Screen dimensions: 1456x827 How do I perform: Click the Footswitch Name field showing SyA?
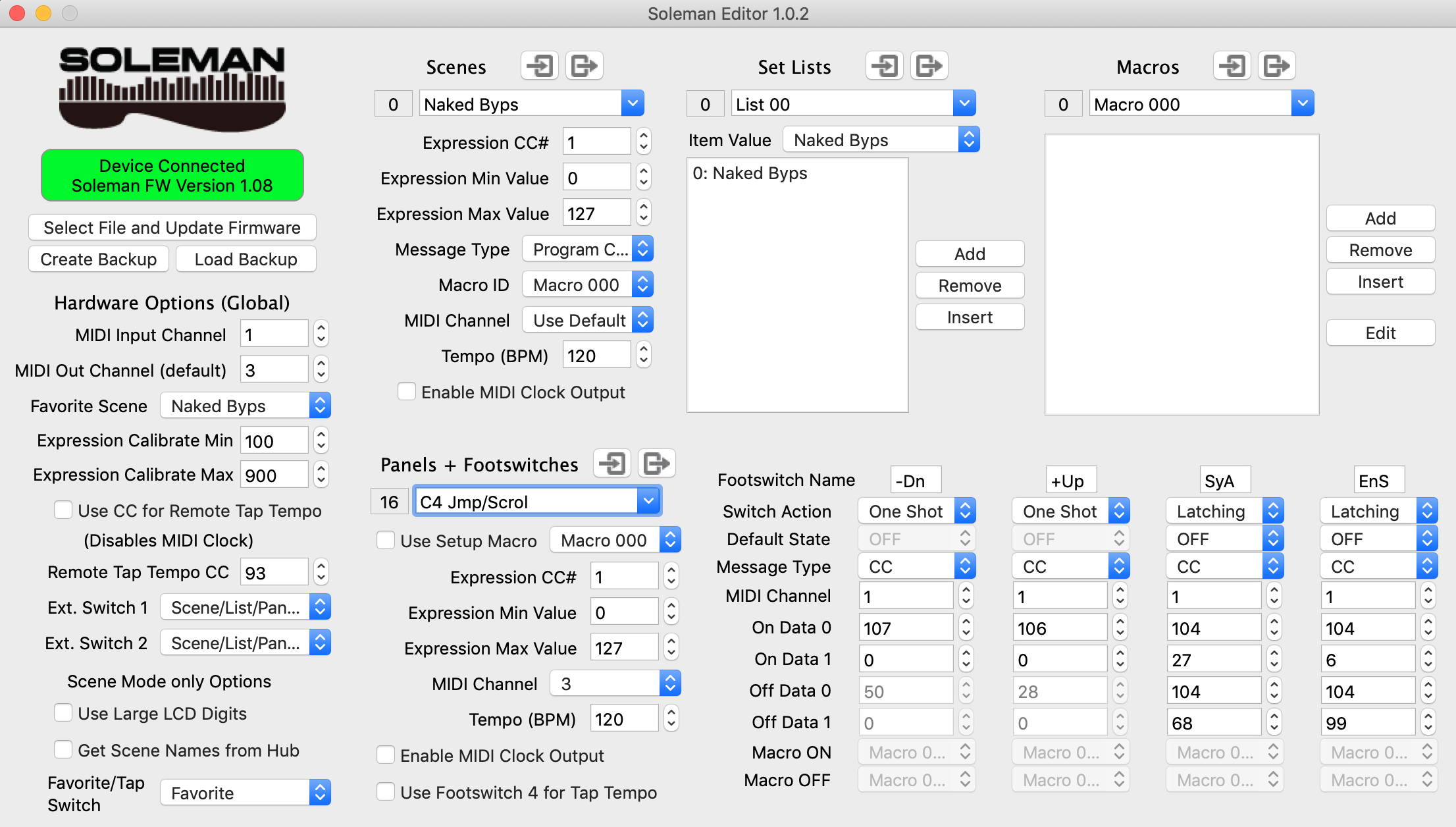pos(1225,481)
